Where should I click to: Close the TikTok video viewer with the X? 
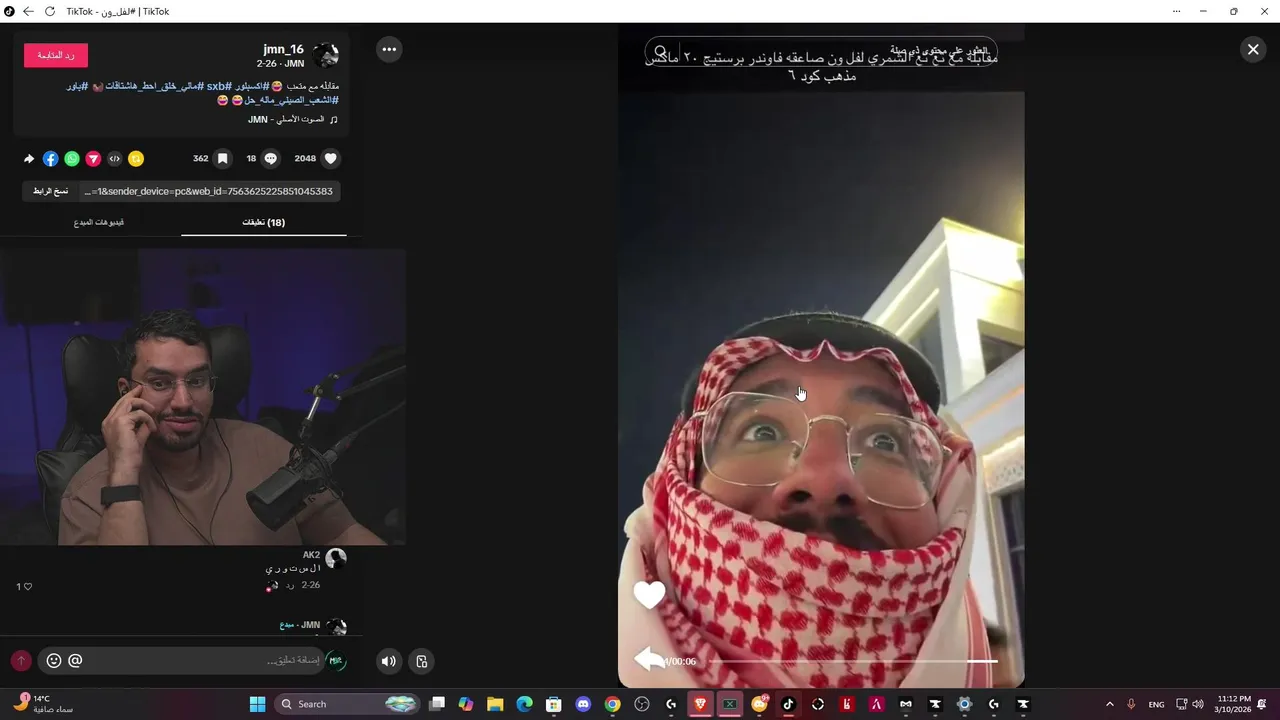(x=1253, y=49)
